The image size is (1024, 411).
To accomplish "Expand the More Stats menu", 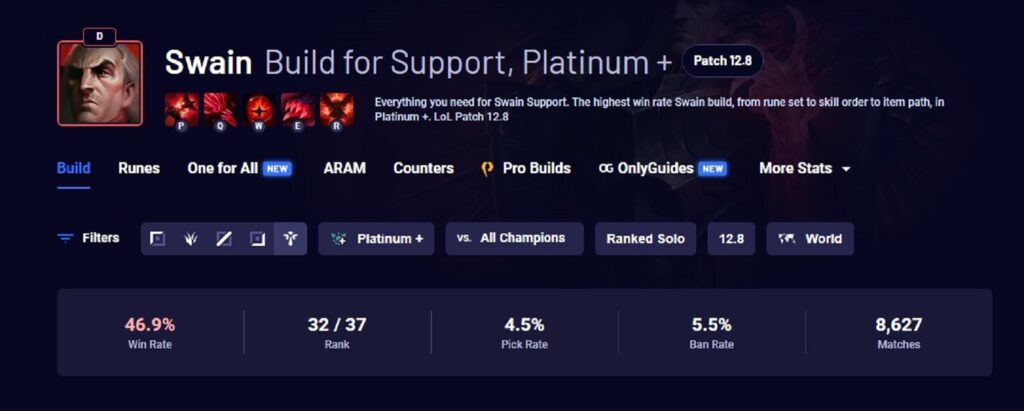I will (x=805, y=168).
